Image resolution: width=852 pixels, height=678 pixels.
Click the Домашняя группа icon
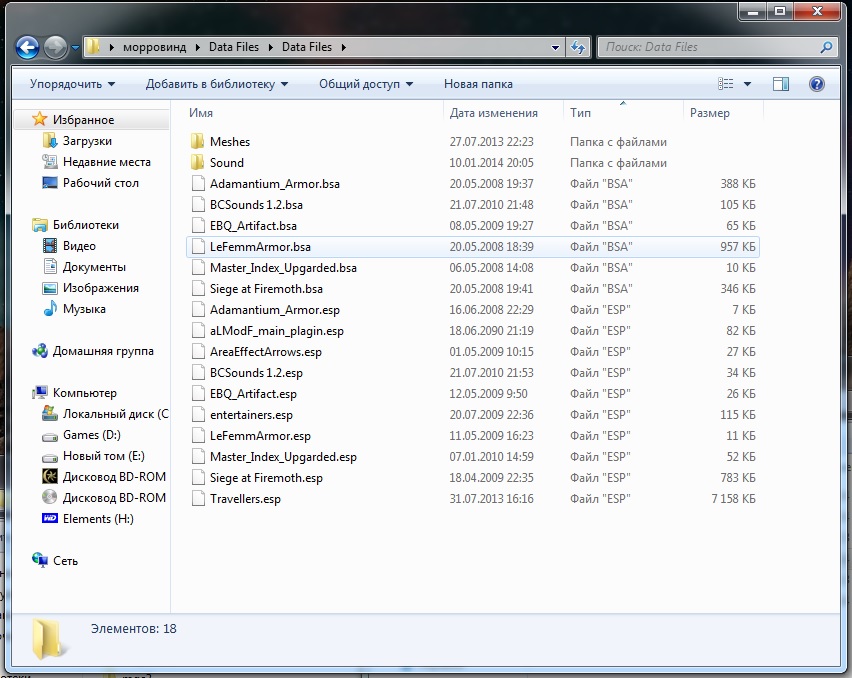click(x=39, y=351)
